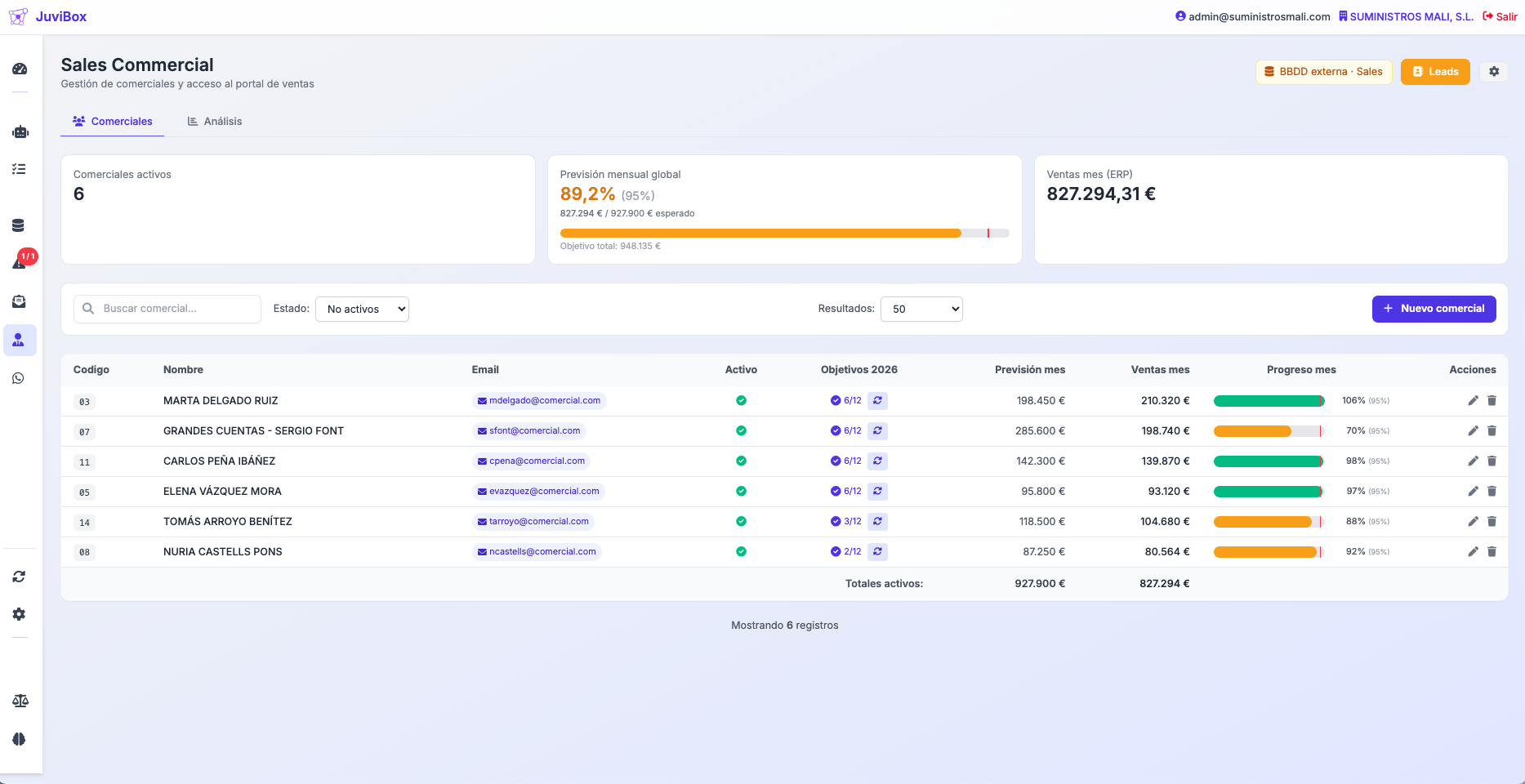Click the Nuevo comercial button

point(1434,309)
